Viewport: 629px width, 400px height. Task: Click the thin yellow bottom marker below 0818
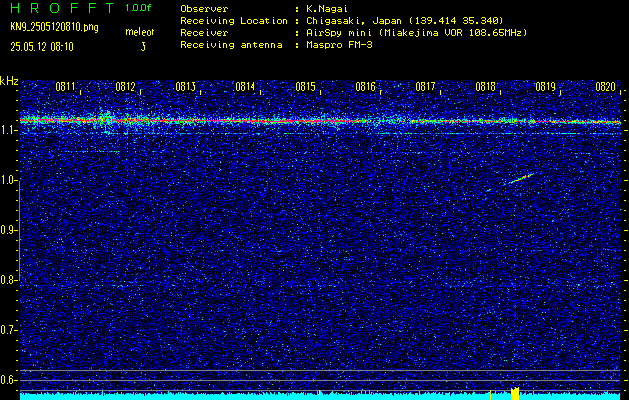click(491, 394)
